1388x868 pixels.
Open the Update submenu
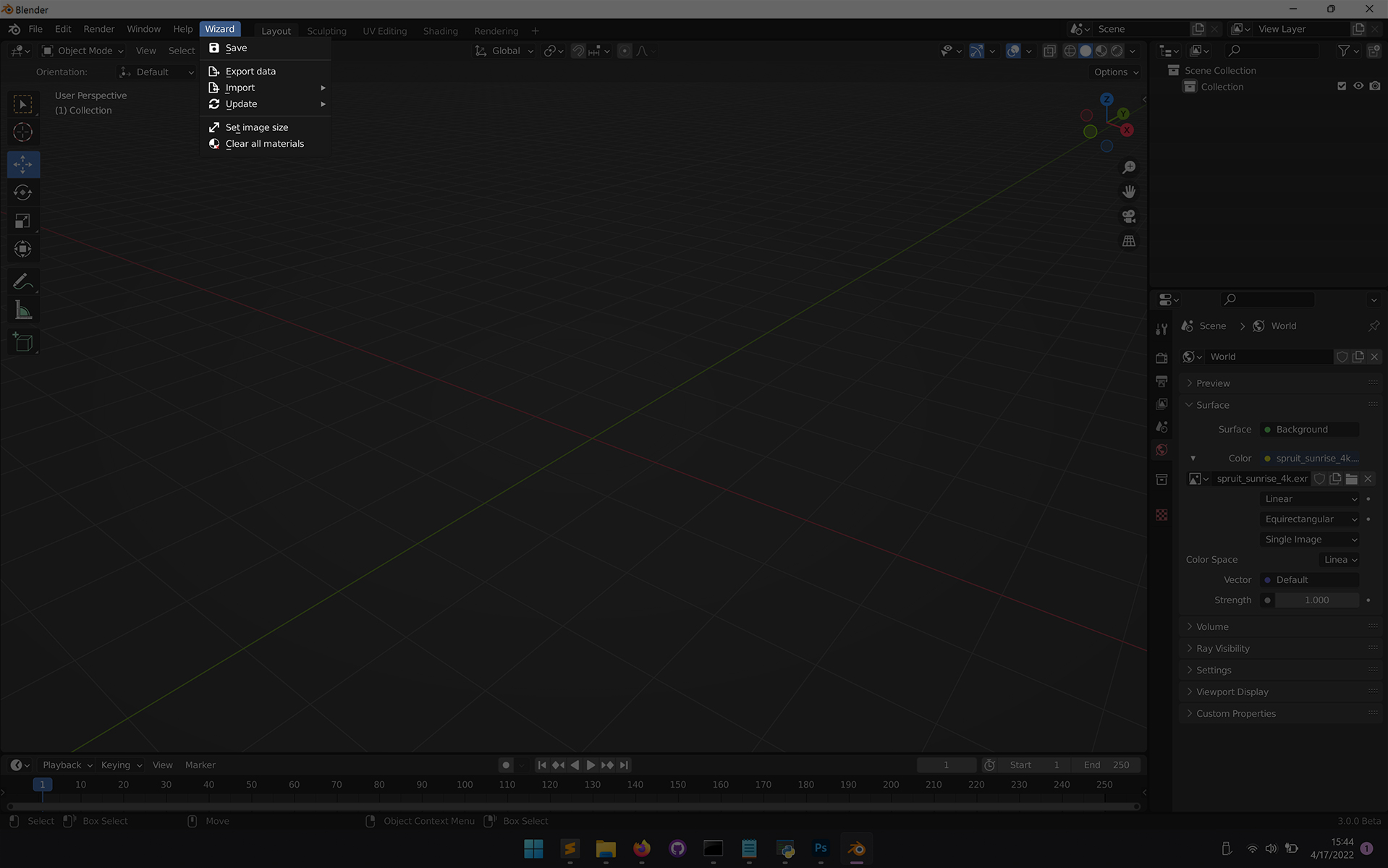pos(266,104)
